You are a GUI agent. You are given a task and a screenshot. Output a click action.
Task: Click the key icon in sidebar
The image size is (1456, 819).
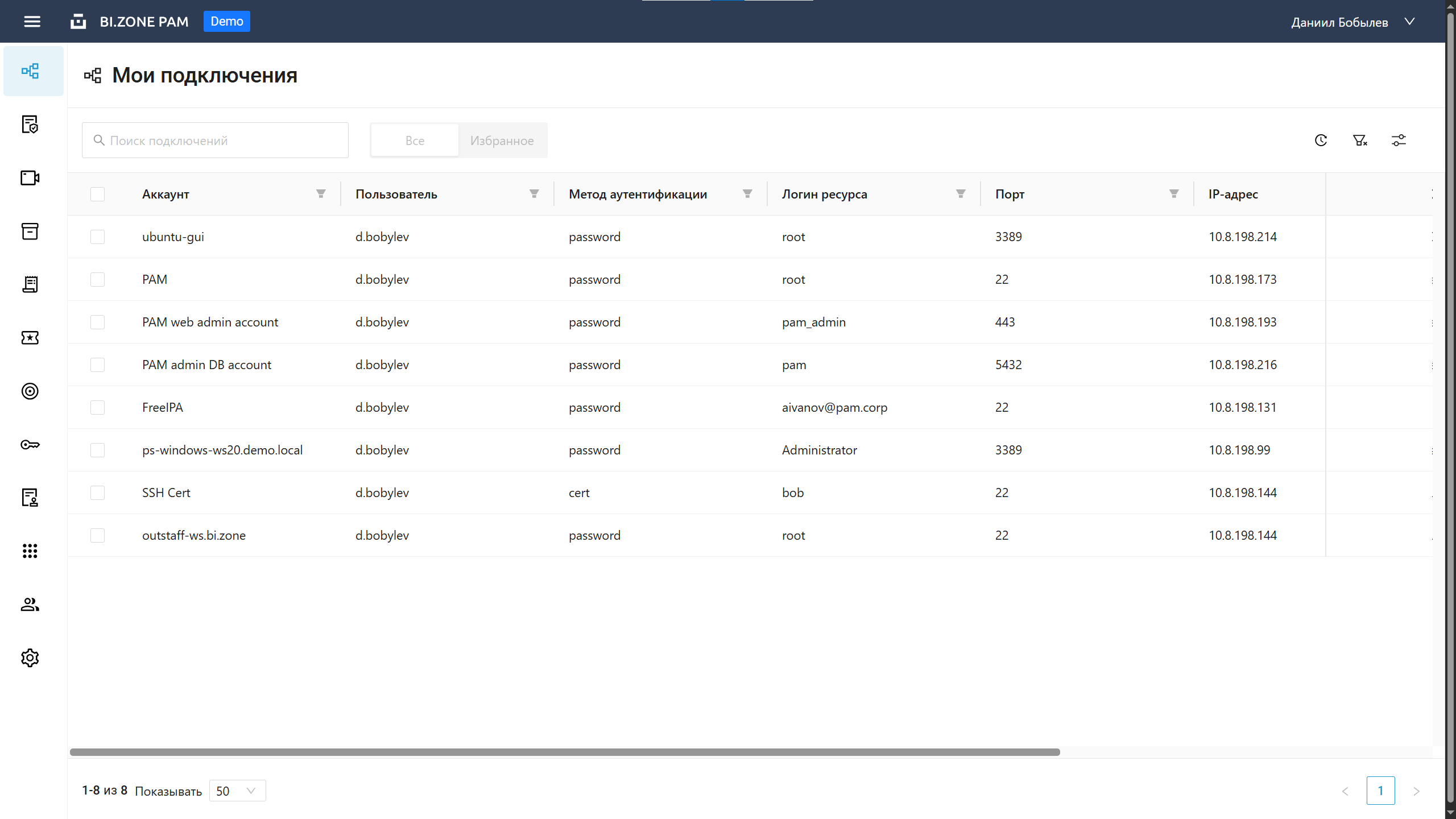[30, 445]
